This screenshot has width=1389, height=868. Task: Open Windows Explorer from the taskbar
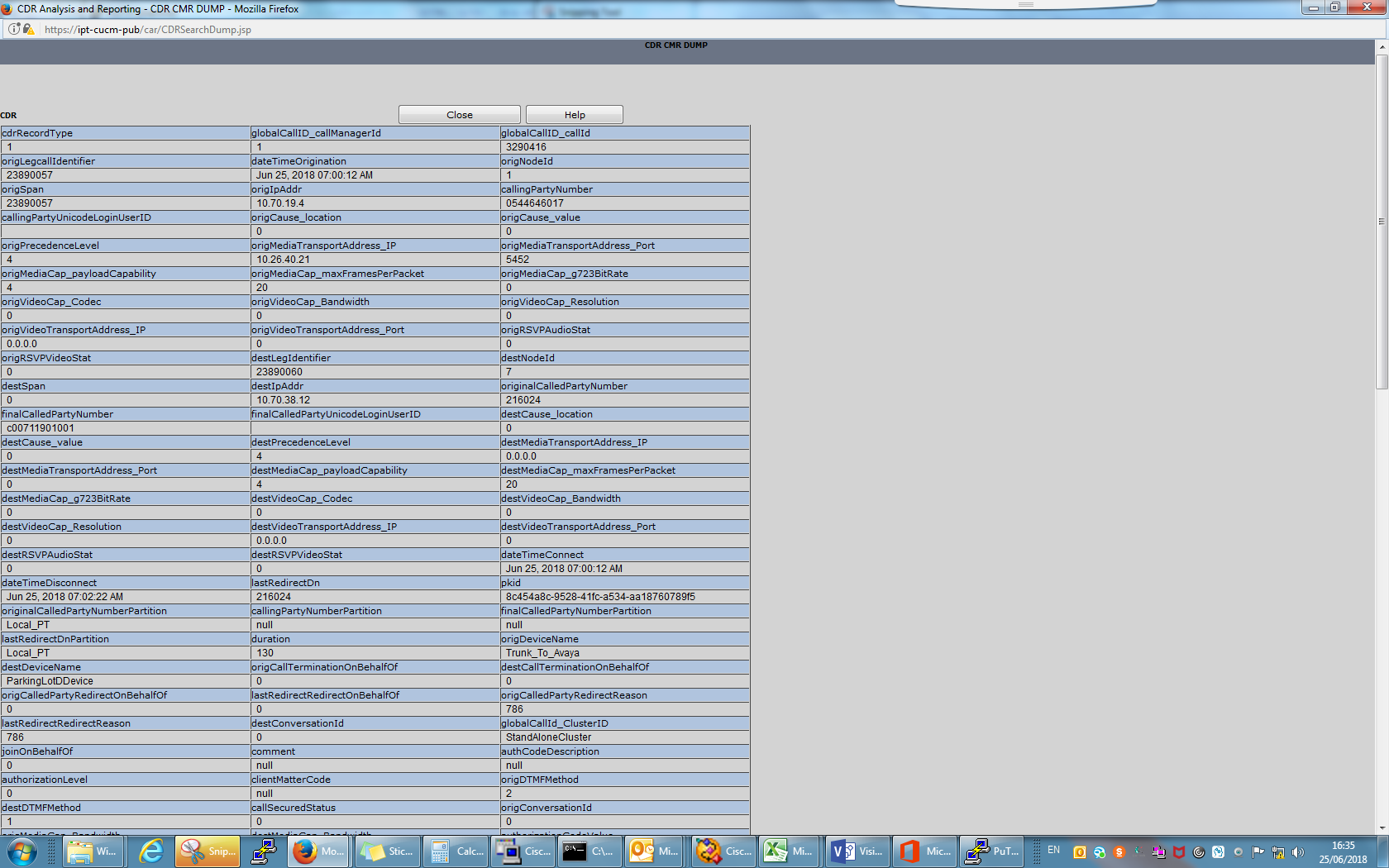(91, 851)
